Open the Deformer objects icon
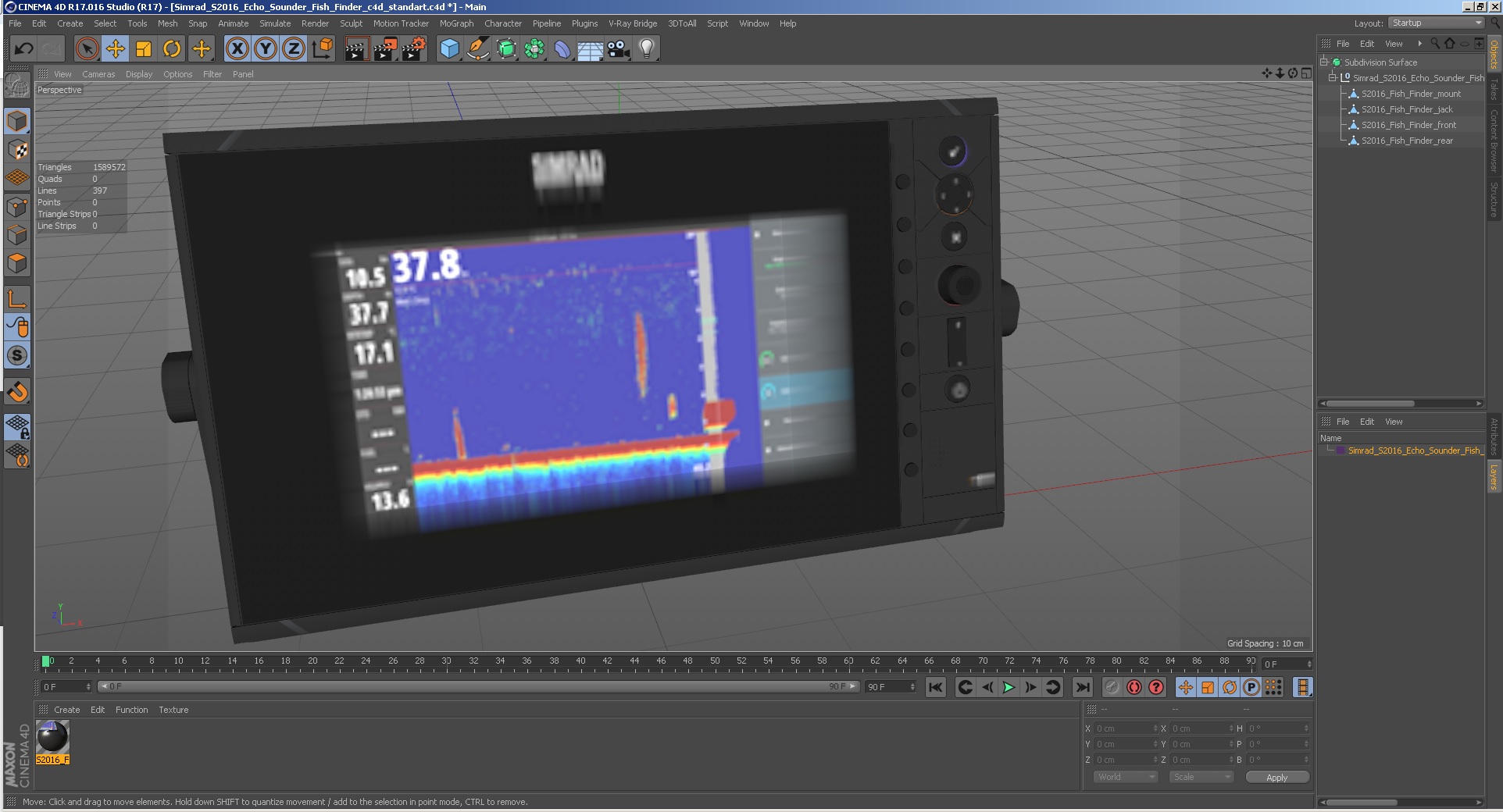The image size is (1503, 812). [562, 49]
